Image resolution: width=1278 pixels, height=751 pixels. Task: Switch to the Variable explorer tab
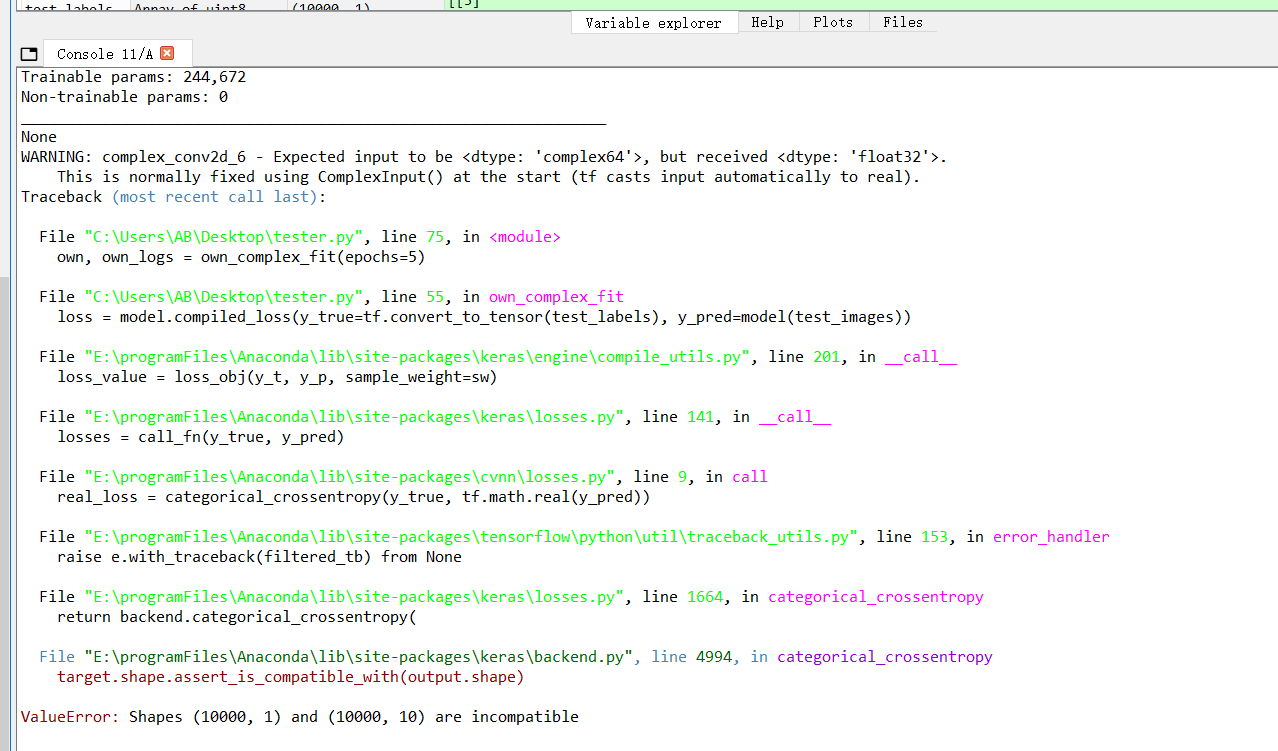tap(654, 22)
